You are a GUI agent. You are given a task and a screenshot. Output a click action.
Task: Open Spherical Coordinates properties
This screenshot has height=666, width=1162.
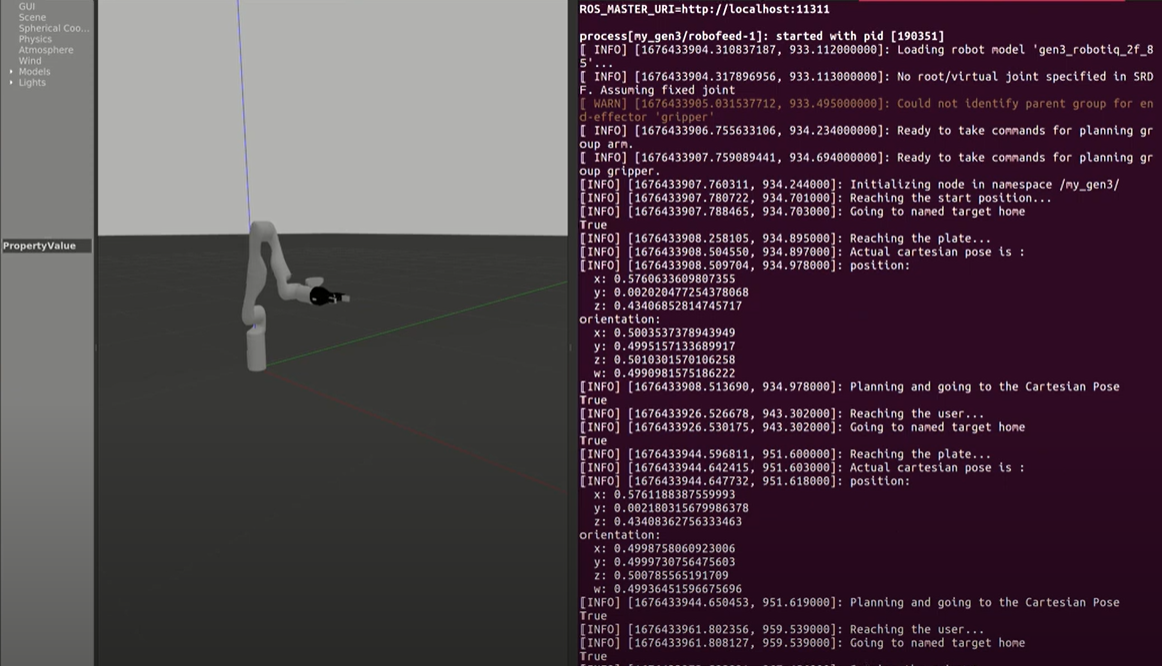point(53,29)
